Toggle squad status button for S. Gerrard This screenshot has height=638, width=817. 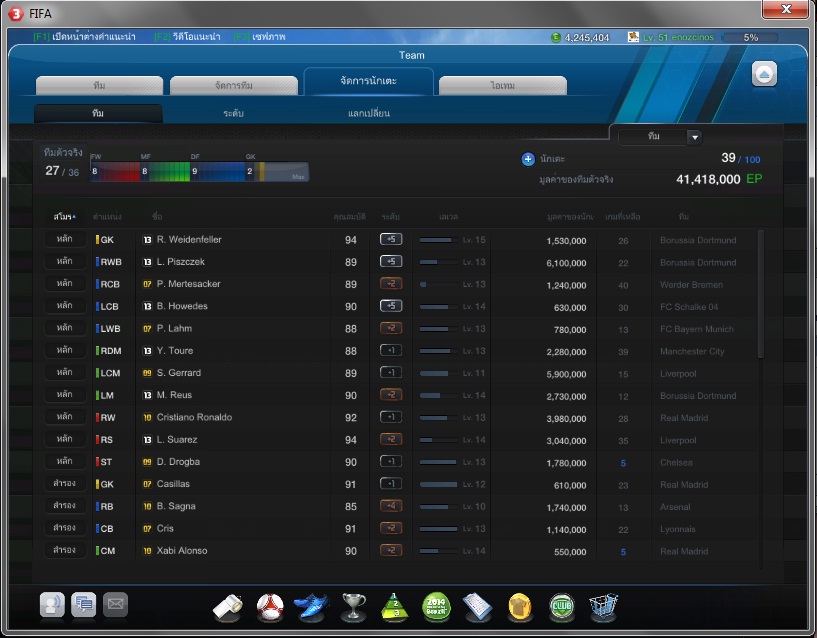tap(65, 372)
